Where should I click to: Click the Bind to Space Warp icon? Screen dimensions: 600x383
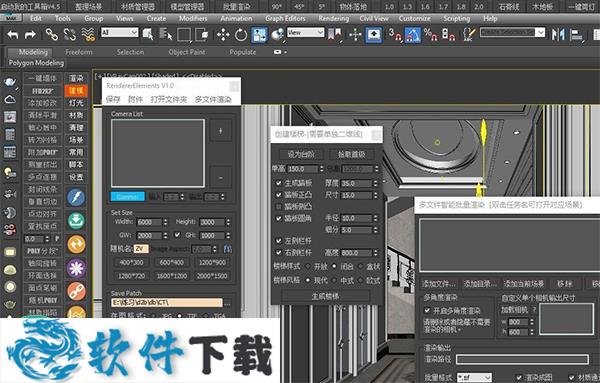88,35
